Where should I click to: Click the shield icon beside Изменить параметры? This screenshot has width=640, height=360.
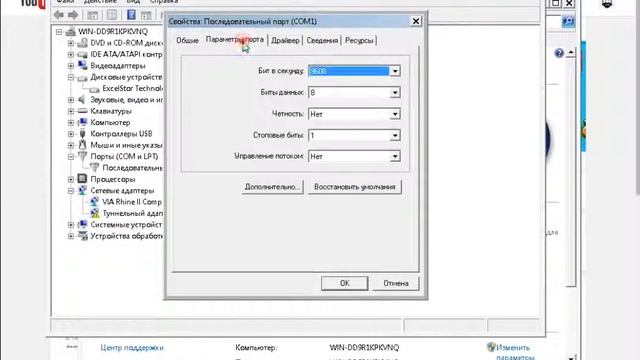point(491,347)
